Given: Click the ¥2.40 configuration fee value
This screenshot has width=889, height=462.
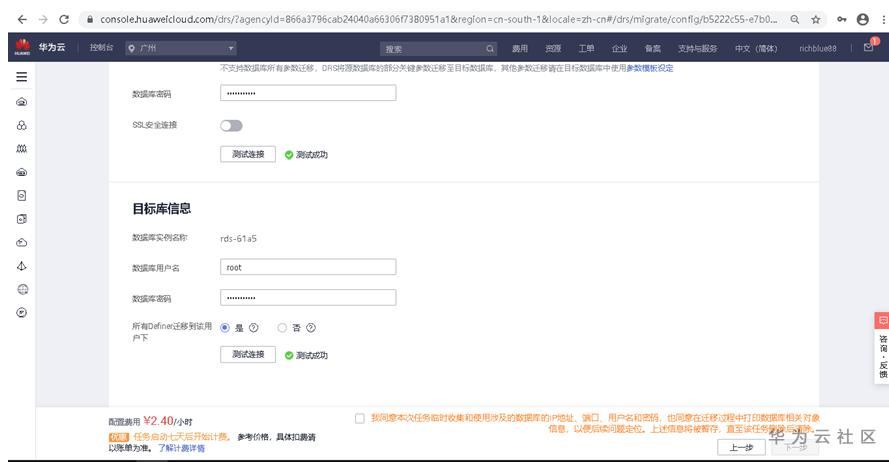Looking at the screenshot, I should (x=158, y=421).
